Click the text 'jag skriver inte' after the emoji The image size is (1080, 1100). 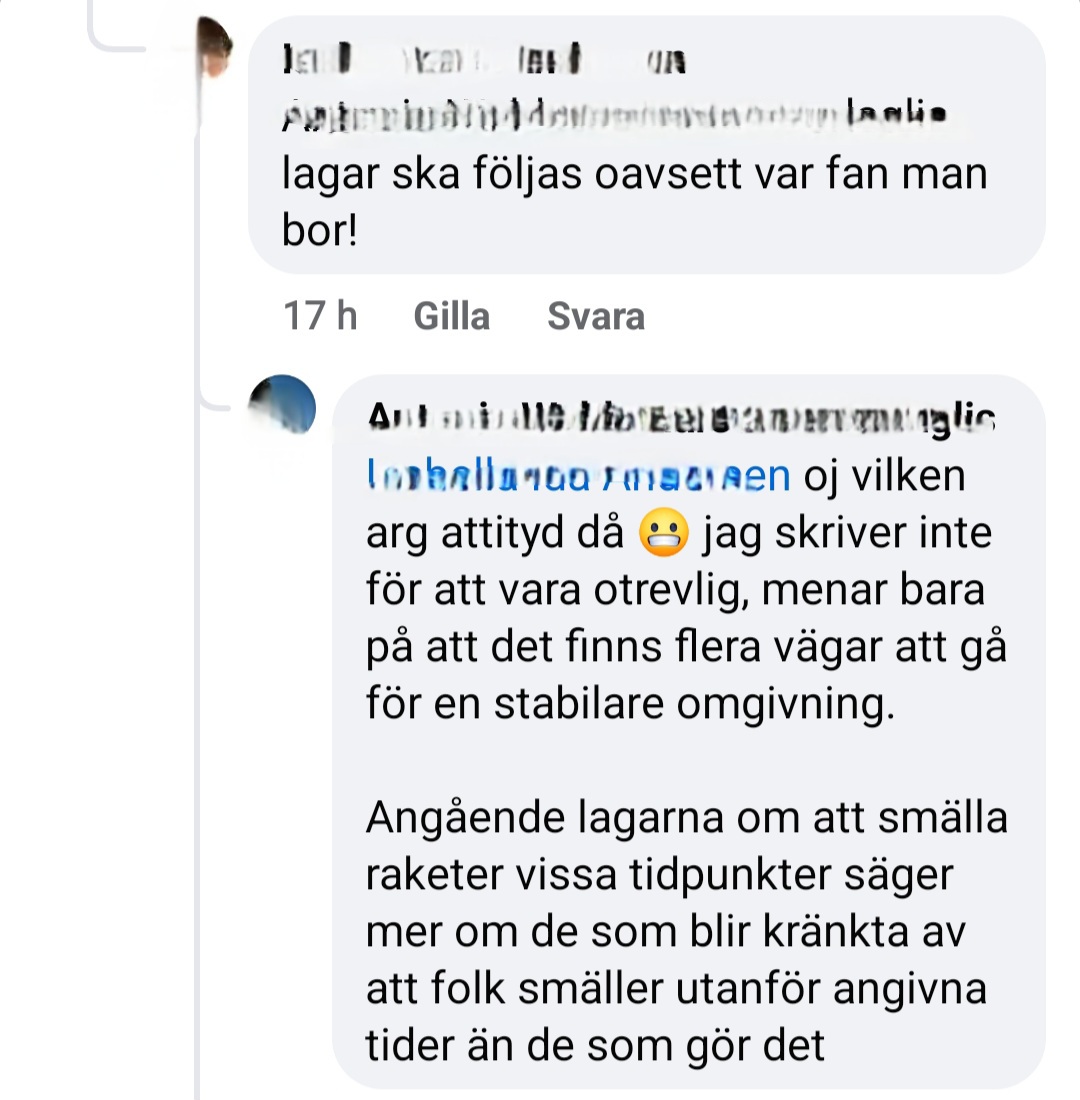[847, 532]
